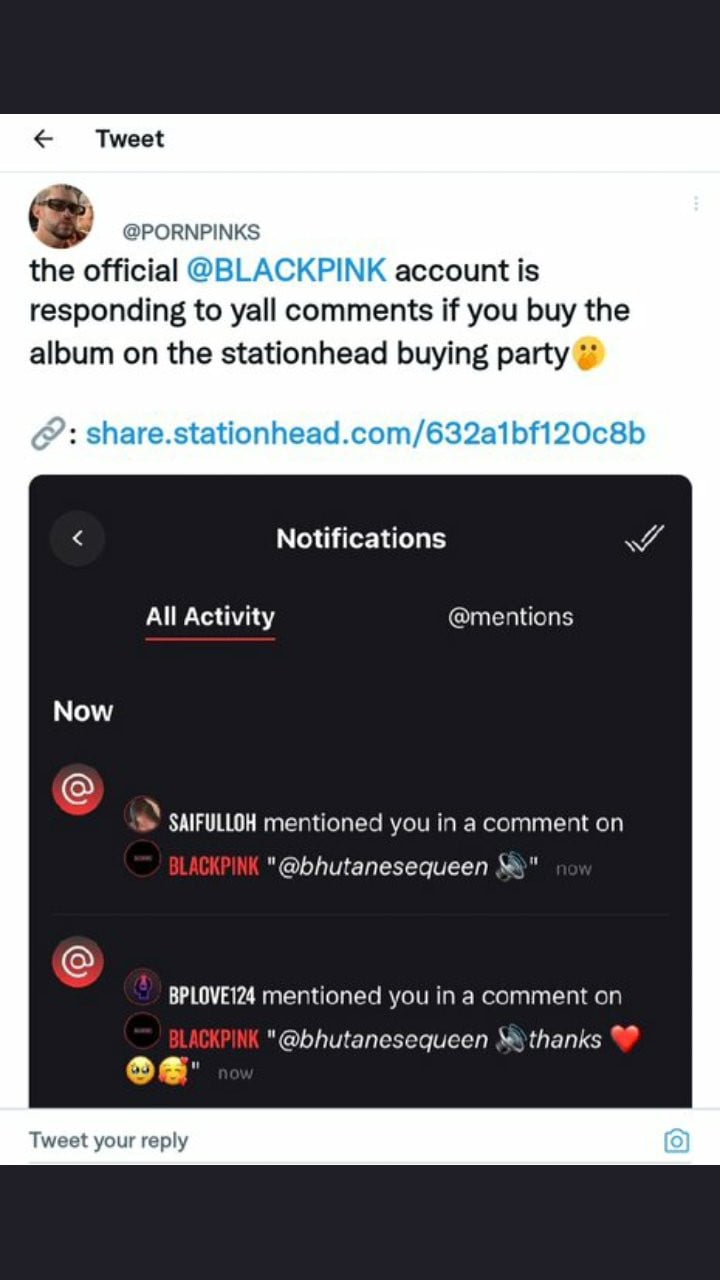Go back using the Tweet arrow
This screenshot has height=1280, width=720.
43,139
